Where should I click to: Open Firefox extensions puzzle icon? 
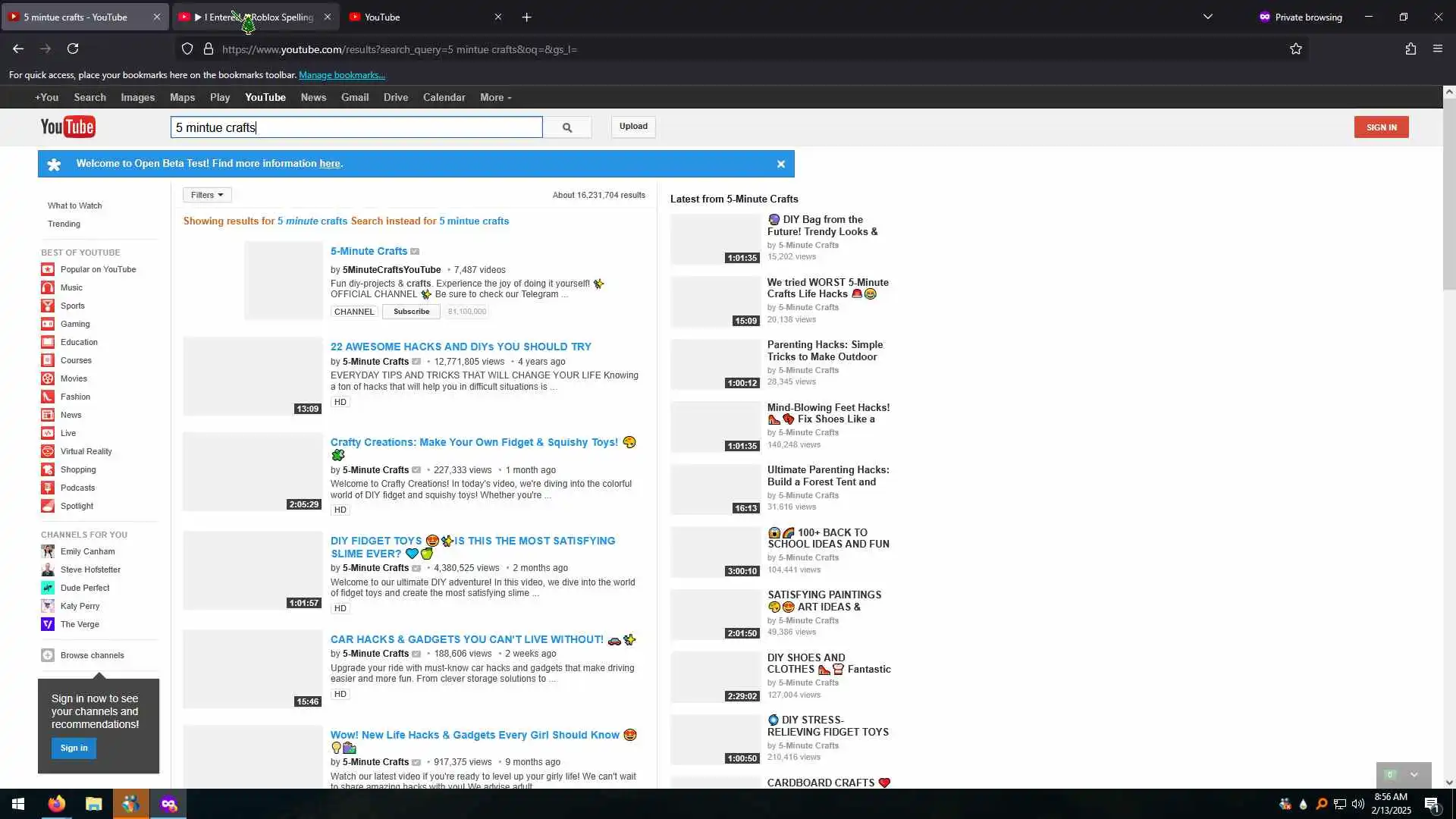[x=1410, y=49]
